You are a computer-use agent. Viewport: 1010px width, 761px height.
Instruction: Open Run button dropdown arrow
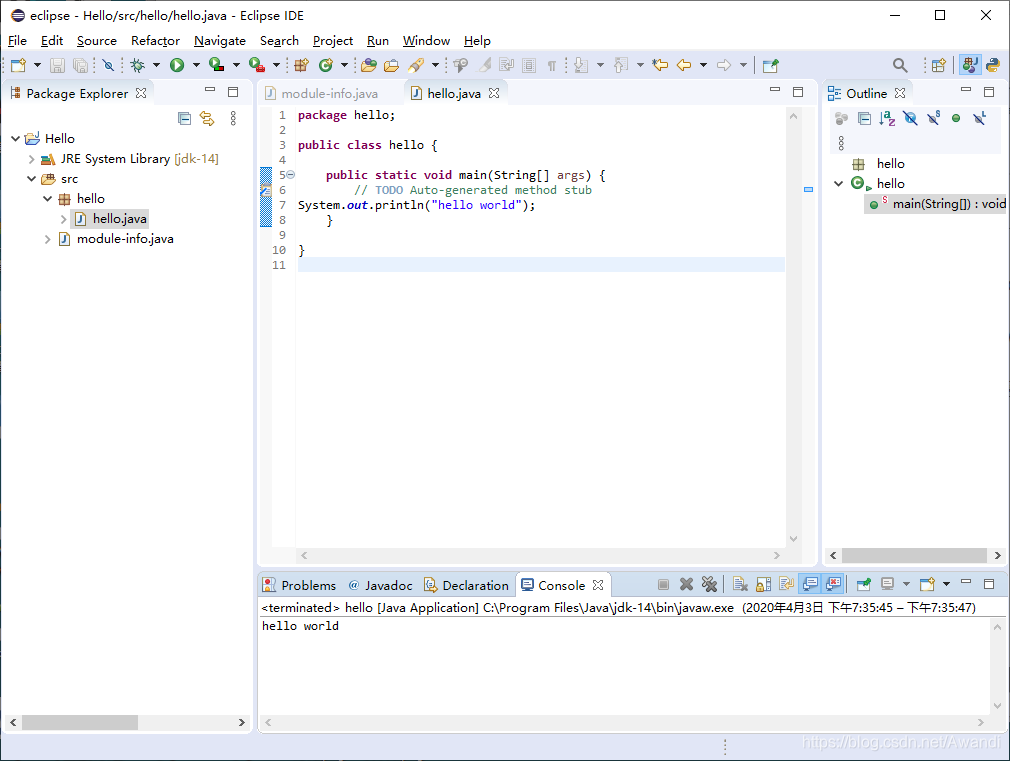point(196,65)
